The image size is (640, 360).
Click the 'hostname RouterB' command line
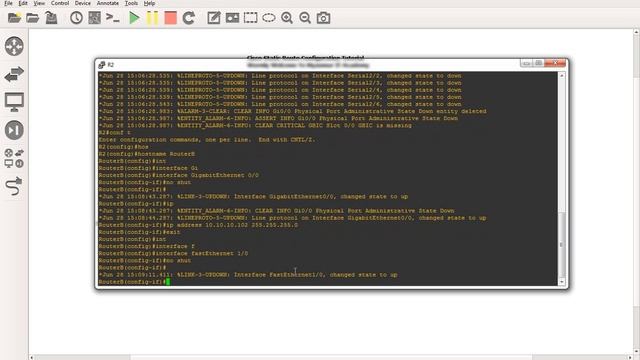point(147,154)
